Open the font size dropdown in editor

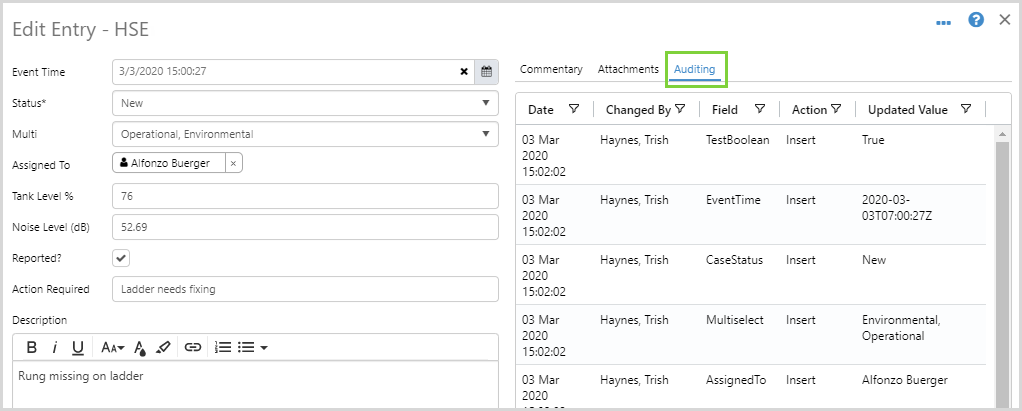(112, 348)
